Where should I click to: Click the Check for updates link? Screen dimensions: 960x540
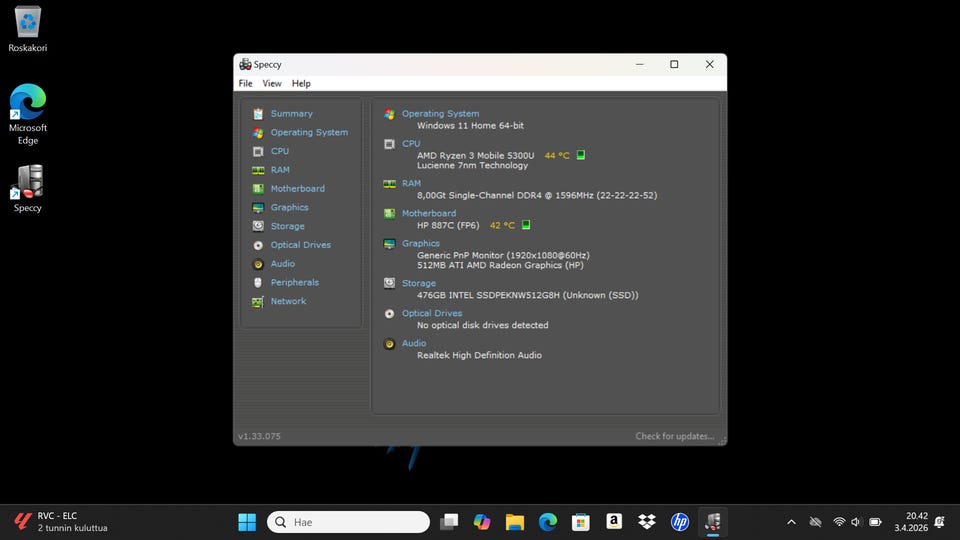click(675, 436)
